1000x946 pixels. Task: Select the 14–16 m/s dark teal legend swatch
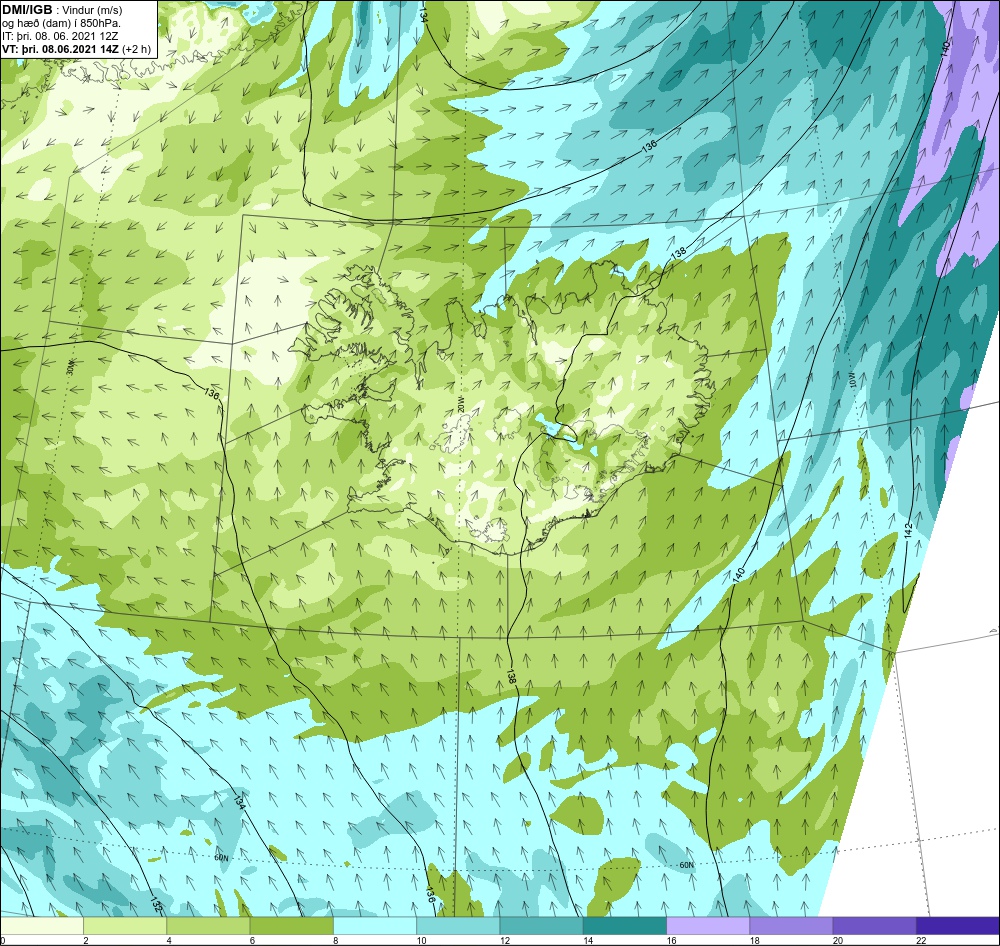[624, 925]
